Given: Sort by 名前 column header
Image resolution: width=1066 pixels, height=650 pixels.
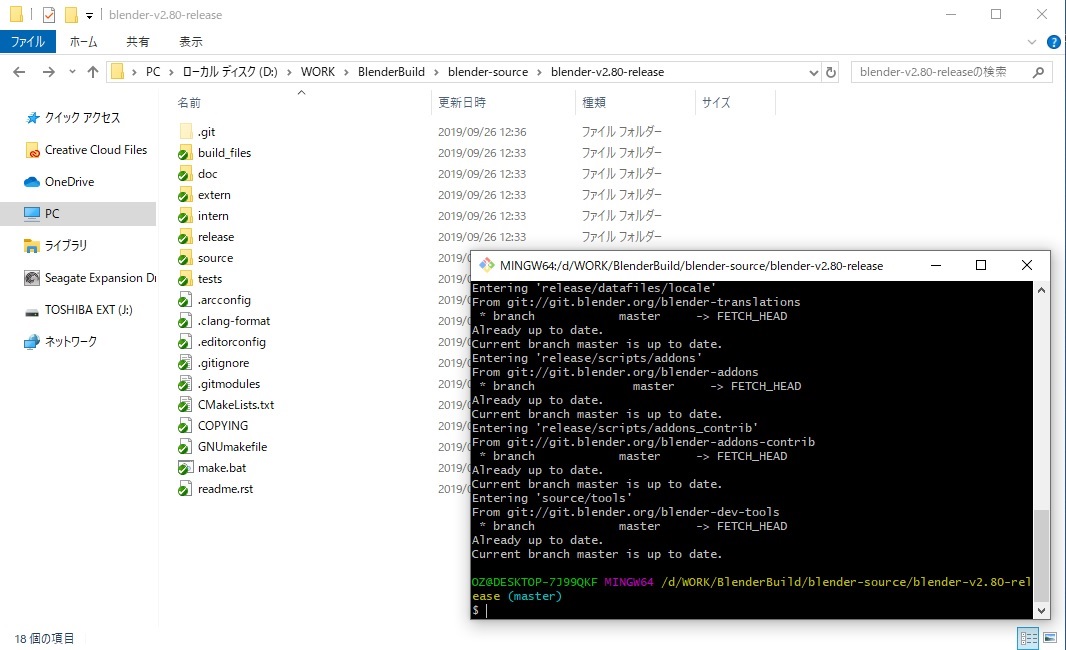Looking at the screenshot, I should 190,103.
